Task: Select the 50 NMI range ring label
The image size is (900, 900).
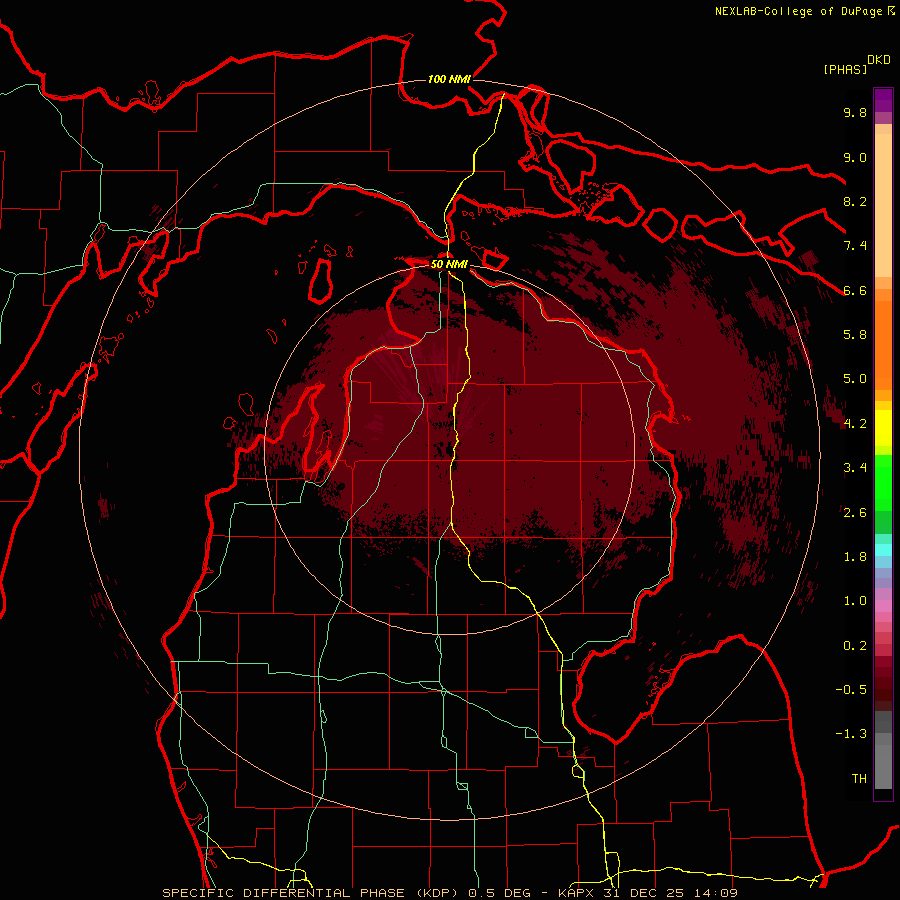Action: pyautogui.click(x=449, y=264)
